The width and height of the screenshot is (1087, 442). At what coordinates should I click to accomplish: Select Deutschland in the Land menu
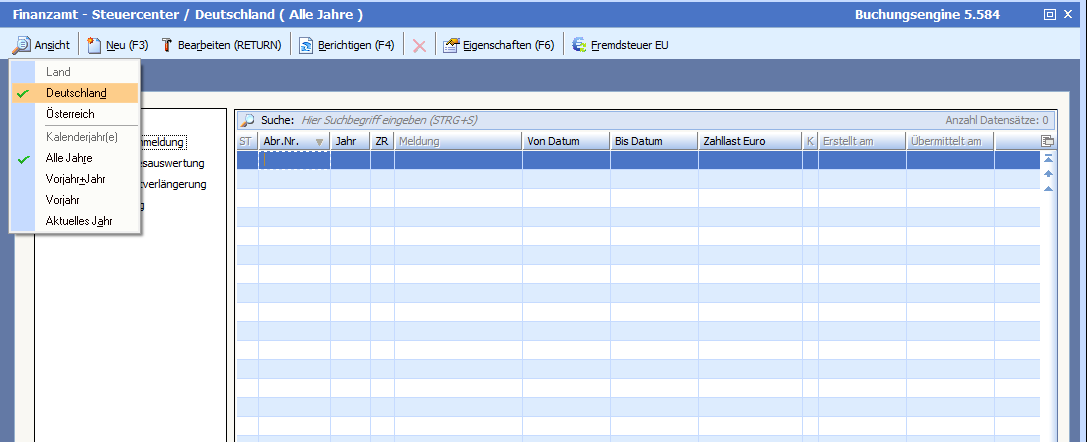(x=75, y=93)
